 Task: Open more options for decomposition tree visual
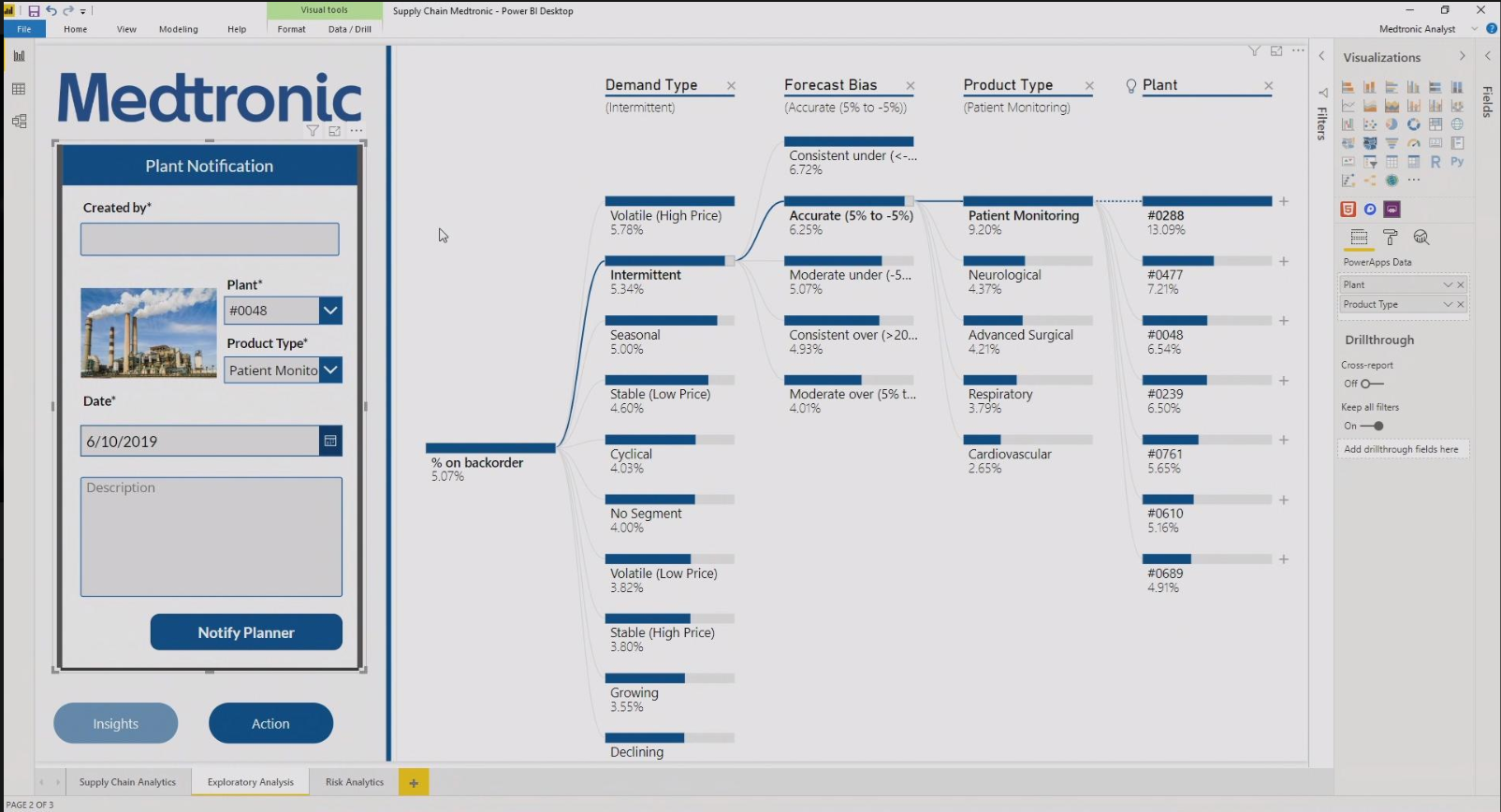1298,51
